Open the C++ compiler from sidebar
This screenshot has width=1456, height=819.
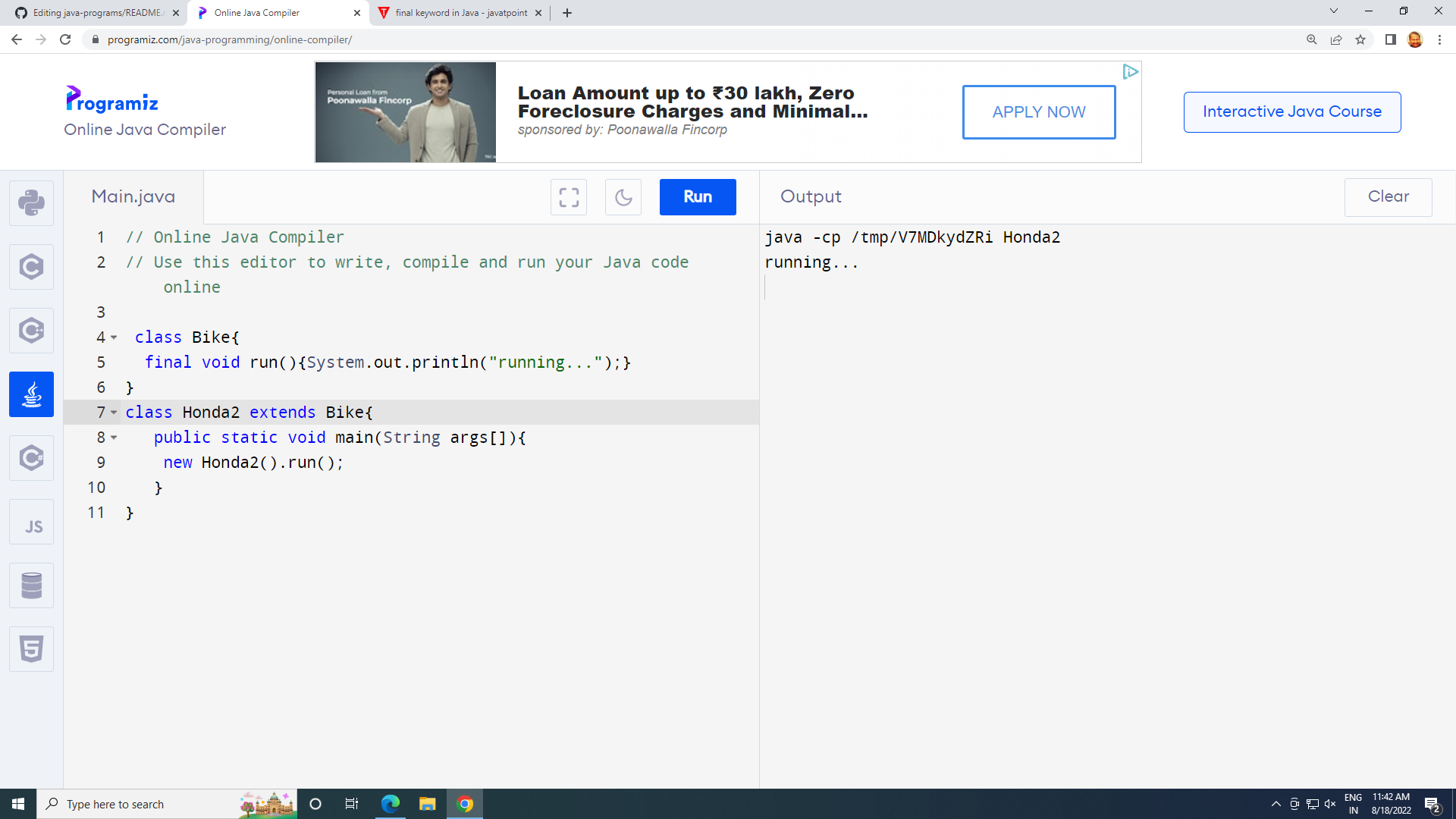tap(31, 330)
